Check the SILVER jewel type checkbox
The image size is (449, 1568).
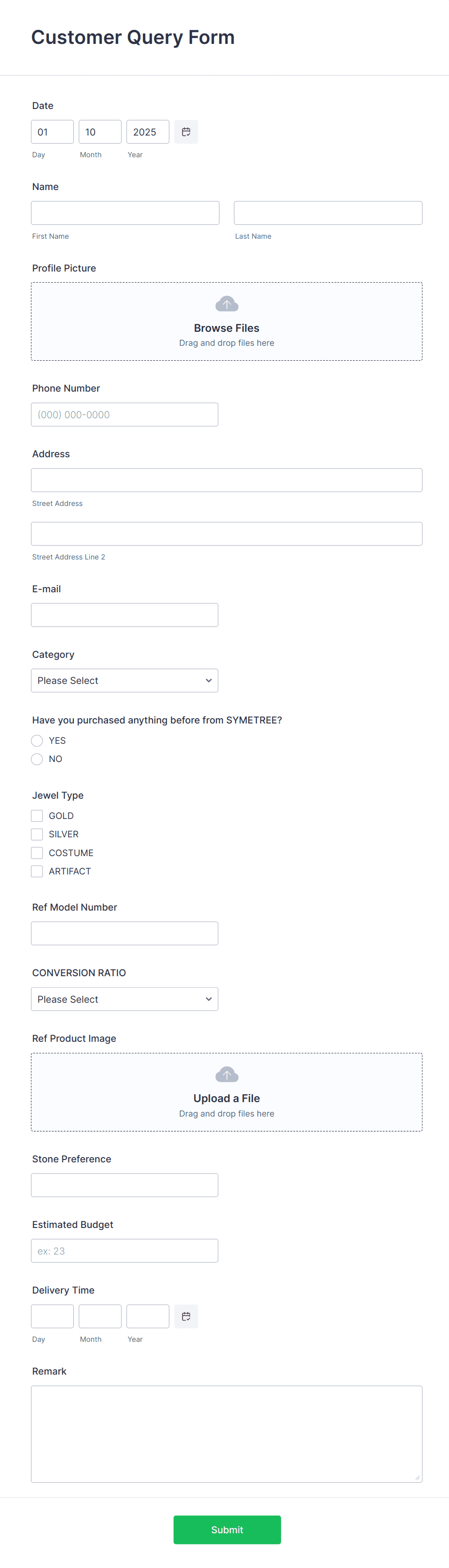(x=37, y=834)
